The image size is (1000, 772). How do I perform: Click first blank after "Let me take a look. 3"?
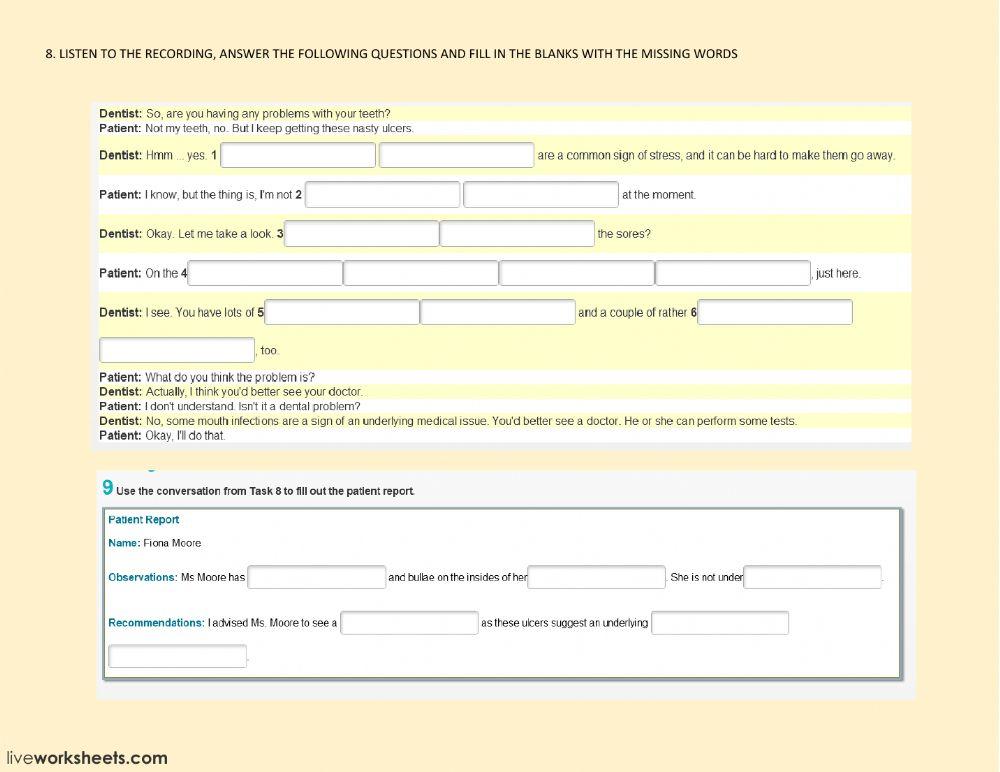(x=362, y=234)
